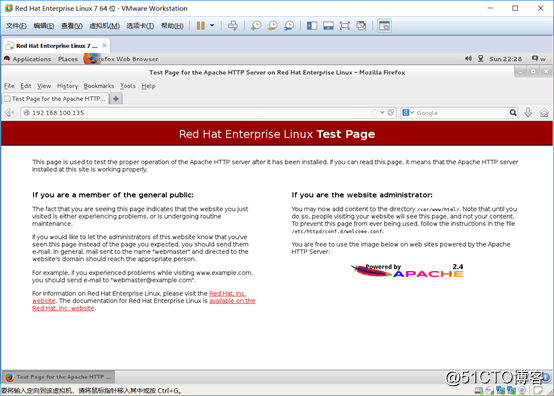Open the Firefox History menu
Image resolution: width=554 pixels, height=396 pixels.
(67, 86)
